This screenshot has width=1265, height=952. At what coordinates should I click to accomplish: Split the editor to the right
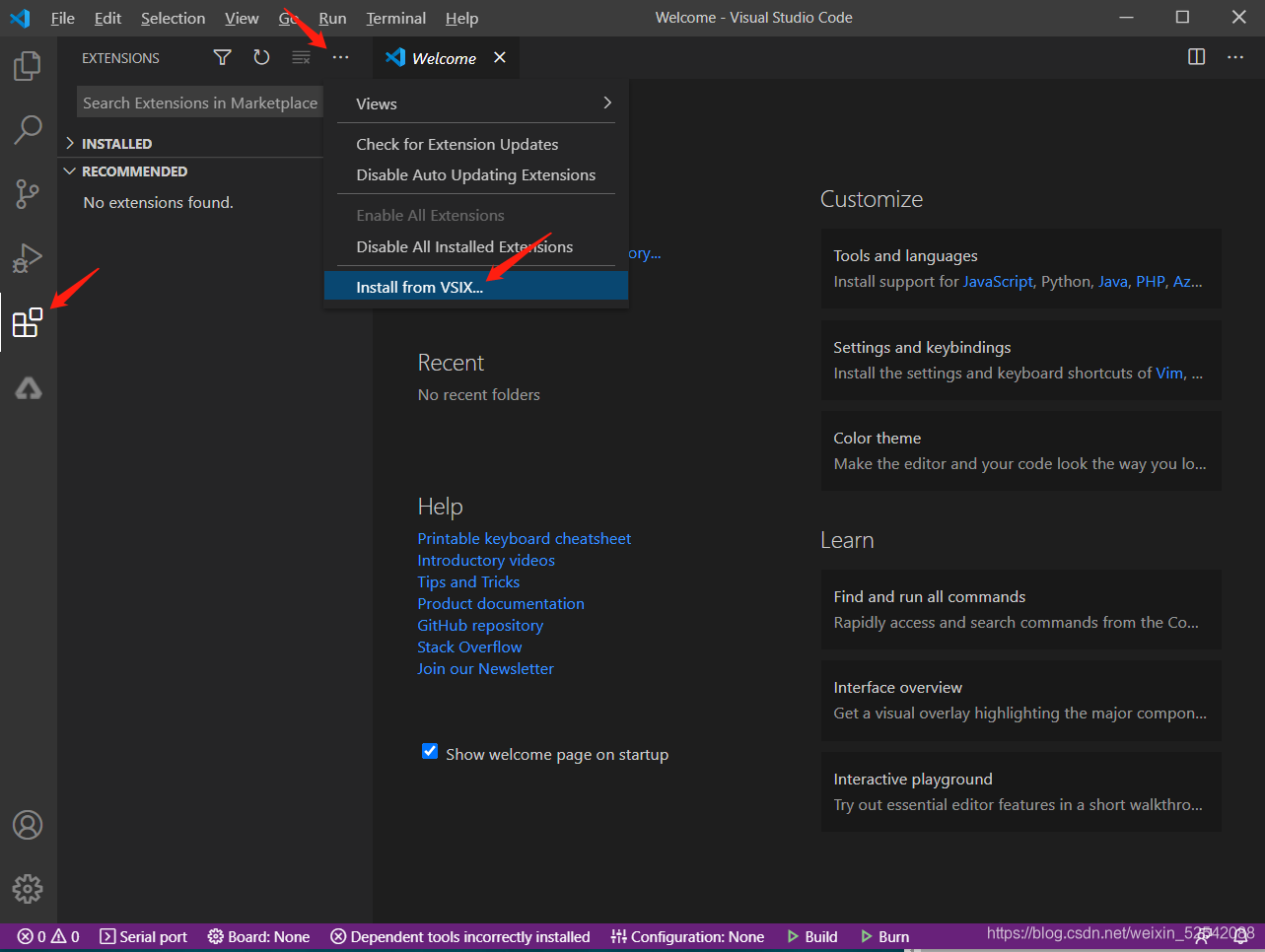[x=1196, y=57]
